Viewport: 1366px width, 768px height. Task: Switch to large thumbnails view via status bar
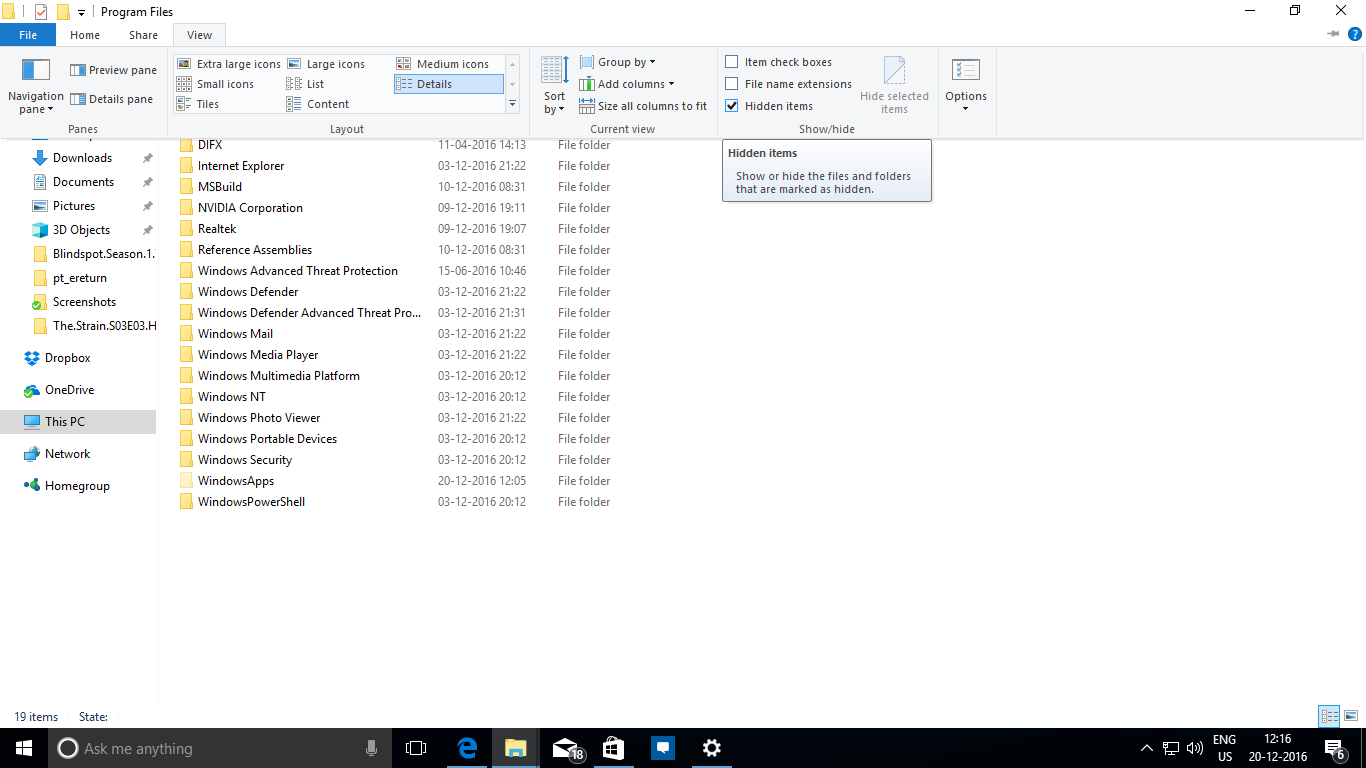point(1351,716)
